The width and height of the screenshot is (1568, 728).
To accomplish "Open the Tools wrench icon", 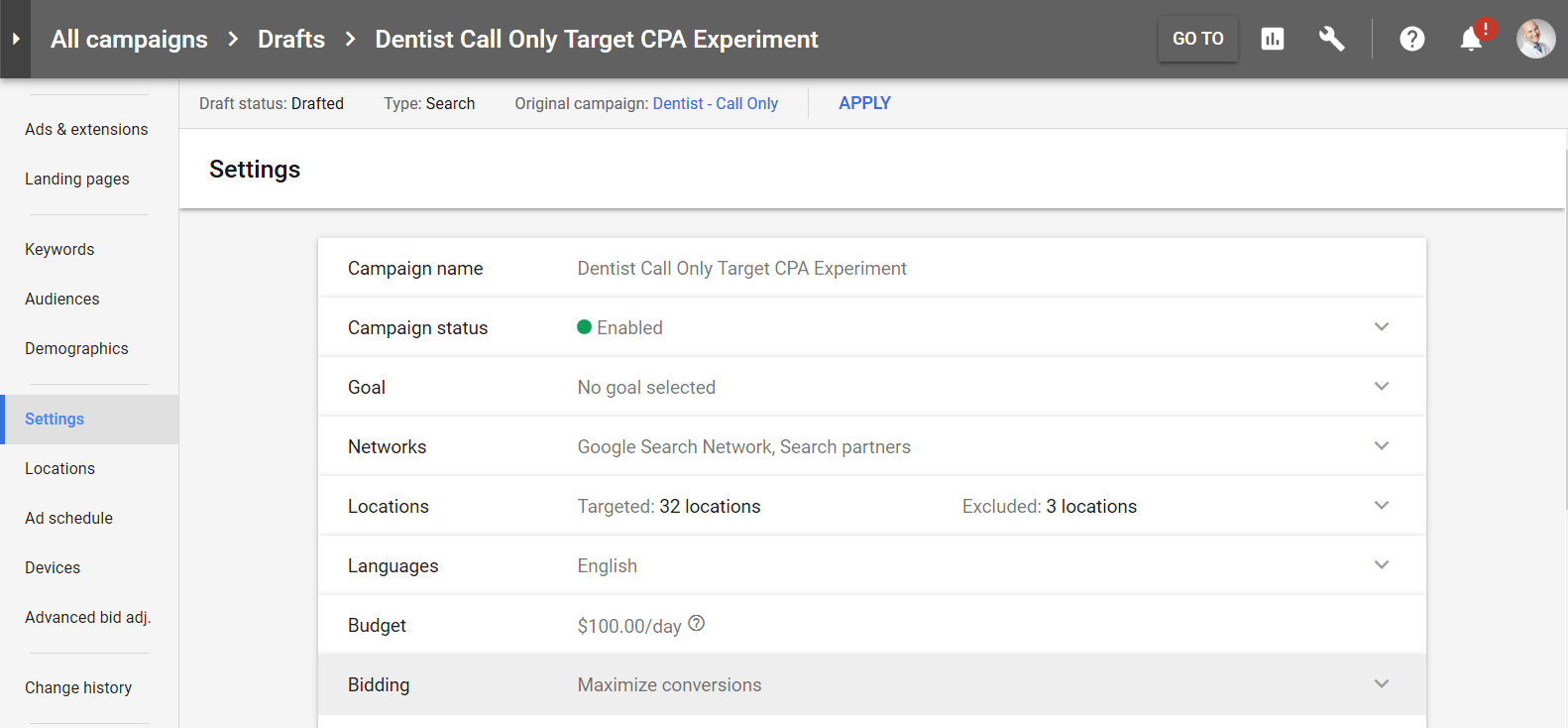I will tap(1331, 39).
